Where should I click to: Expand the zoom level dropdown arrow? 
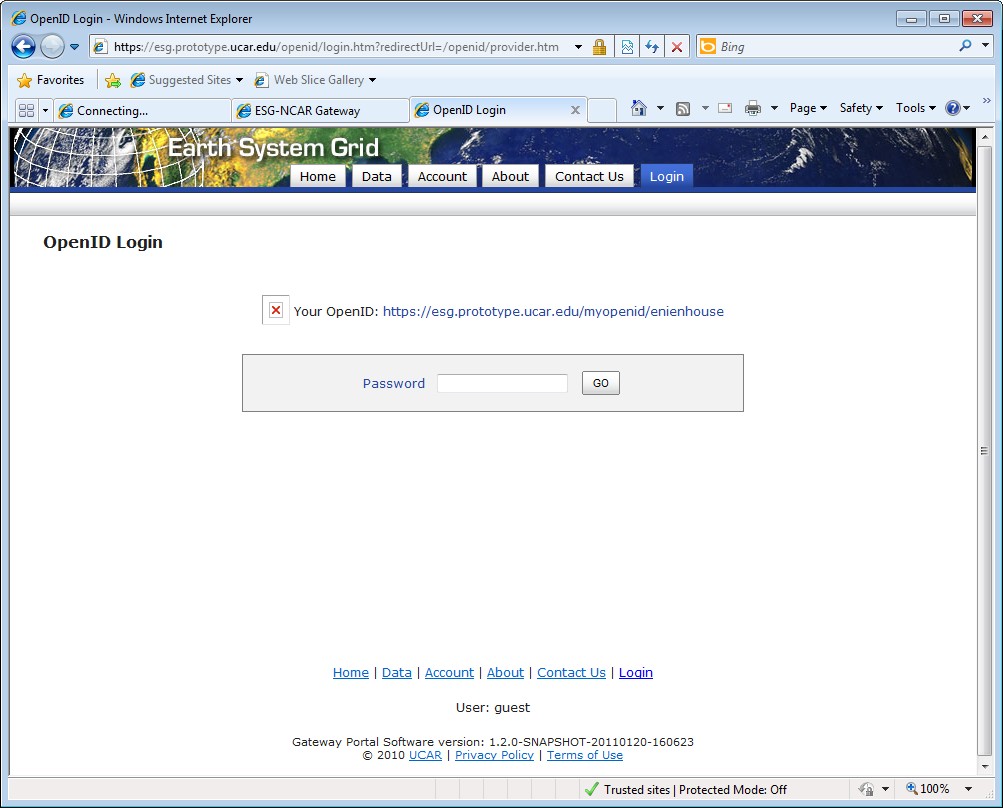pyautogui.click(x=968, y=789)
